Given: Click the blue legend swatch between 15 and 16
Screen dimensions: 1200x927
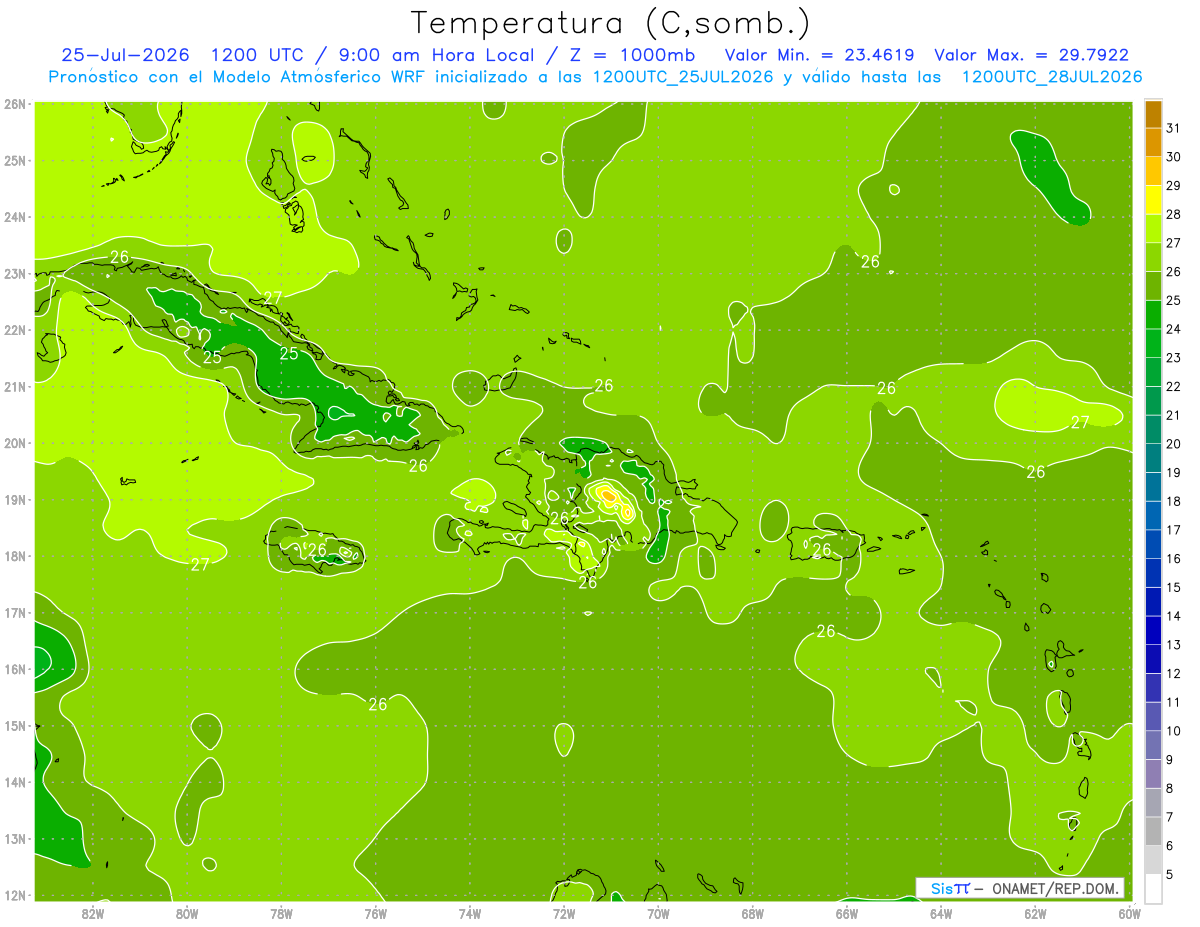Looking at the screenshot, I should [1153, 573].
